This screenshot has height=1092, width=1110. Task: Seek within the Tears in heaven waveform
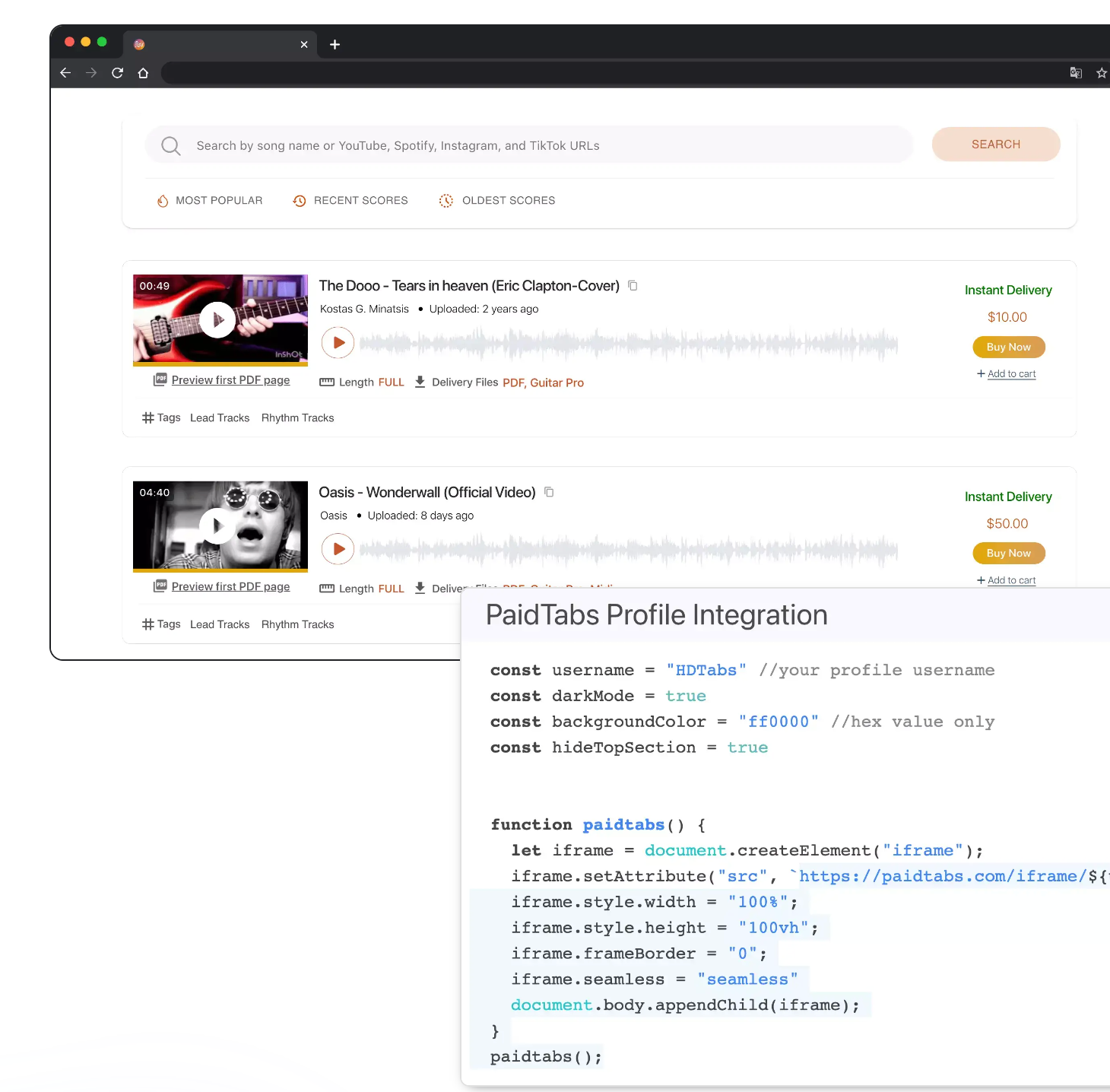[629, 344]
